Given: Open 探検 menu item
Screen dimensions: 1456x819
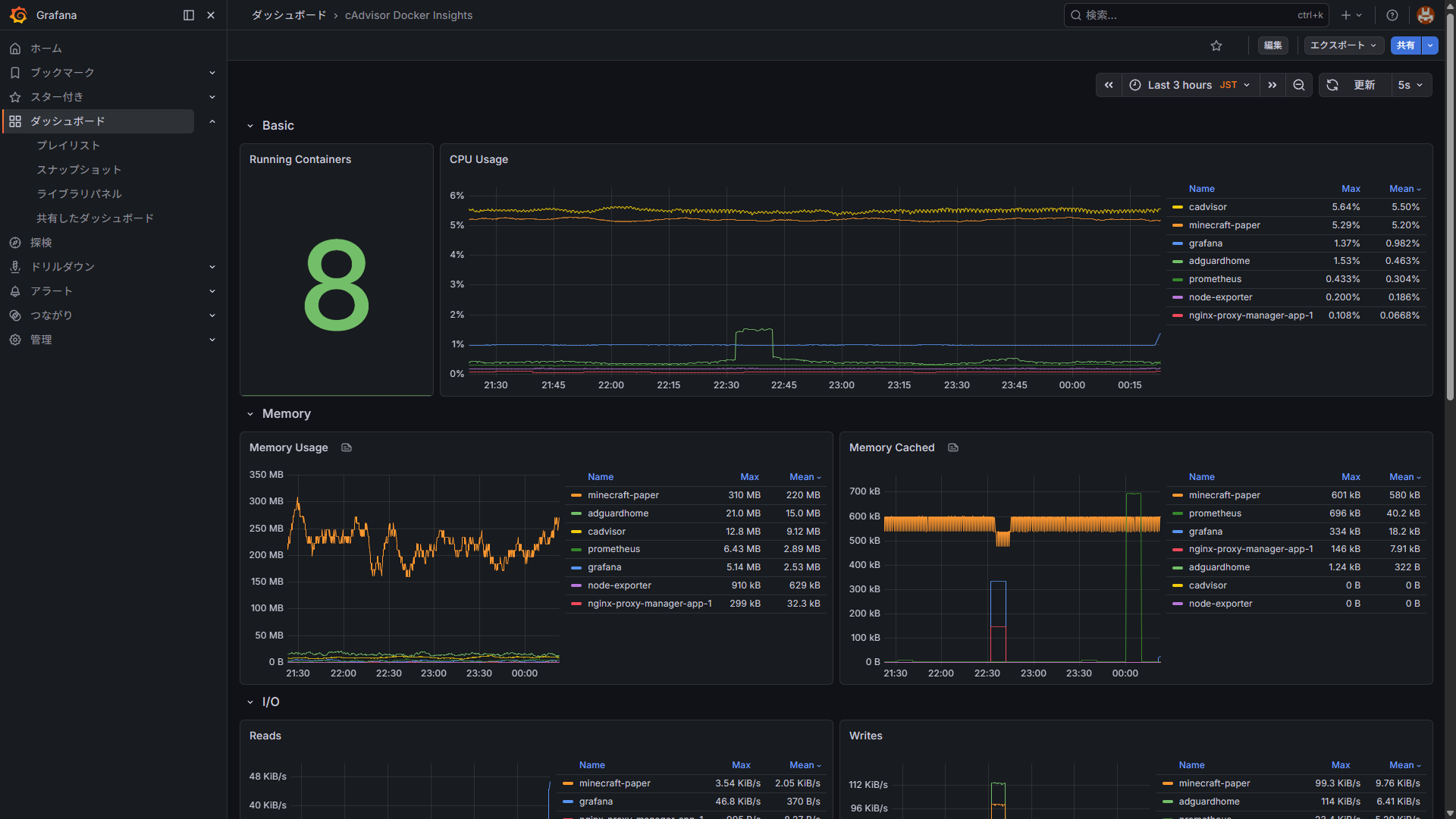Looking at the screenshot, I should tap(41, 243).
